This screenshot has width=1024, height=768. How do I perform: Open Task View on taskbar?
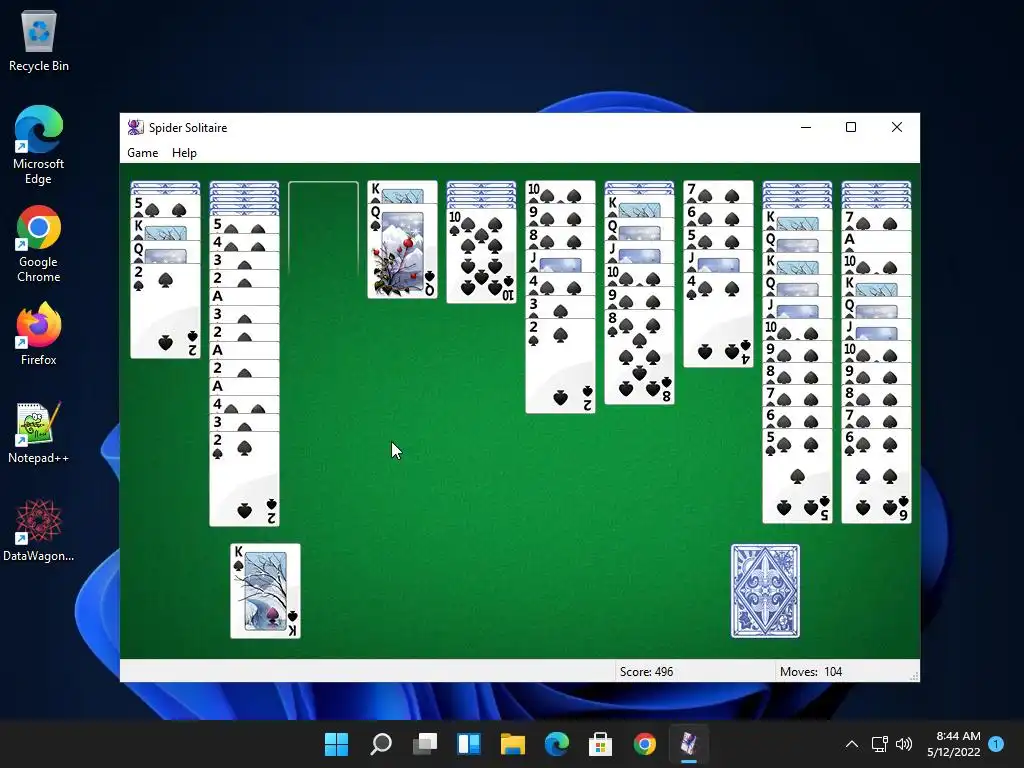click(x=425, y=744)
